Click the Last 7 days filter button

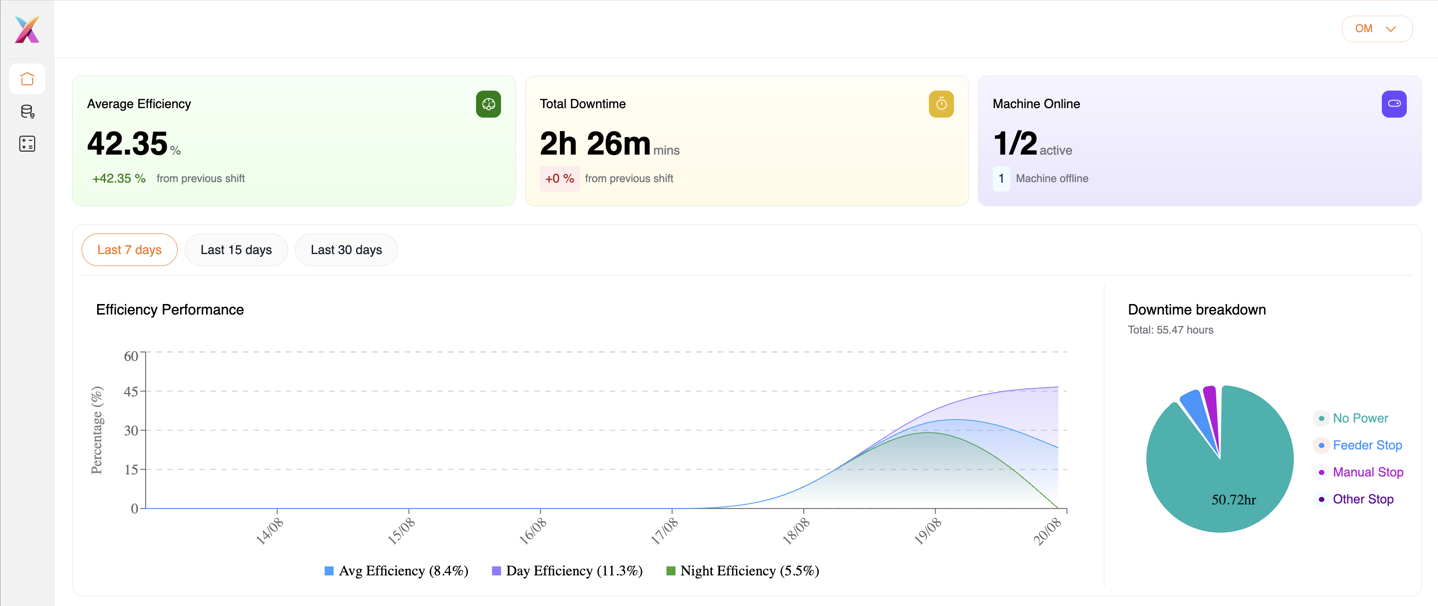pyautogui.click(x=129, y=249)
